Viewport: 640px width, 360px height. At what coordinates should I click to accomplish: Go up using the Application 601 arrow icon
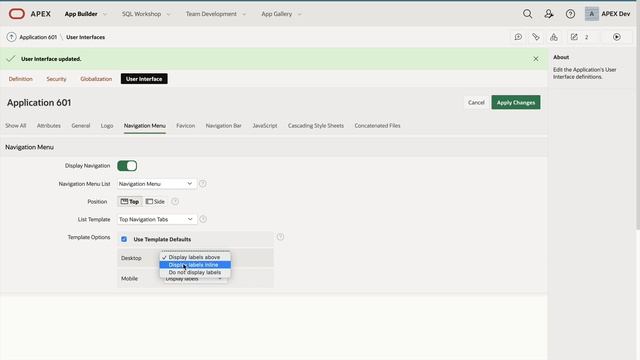coord(11,37)
